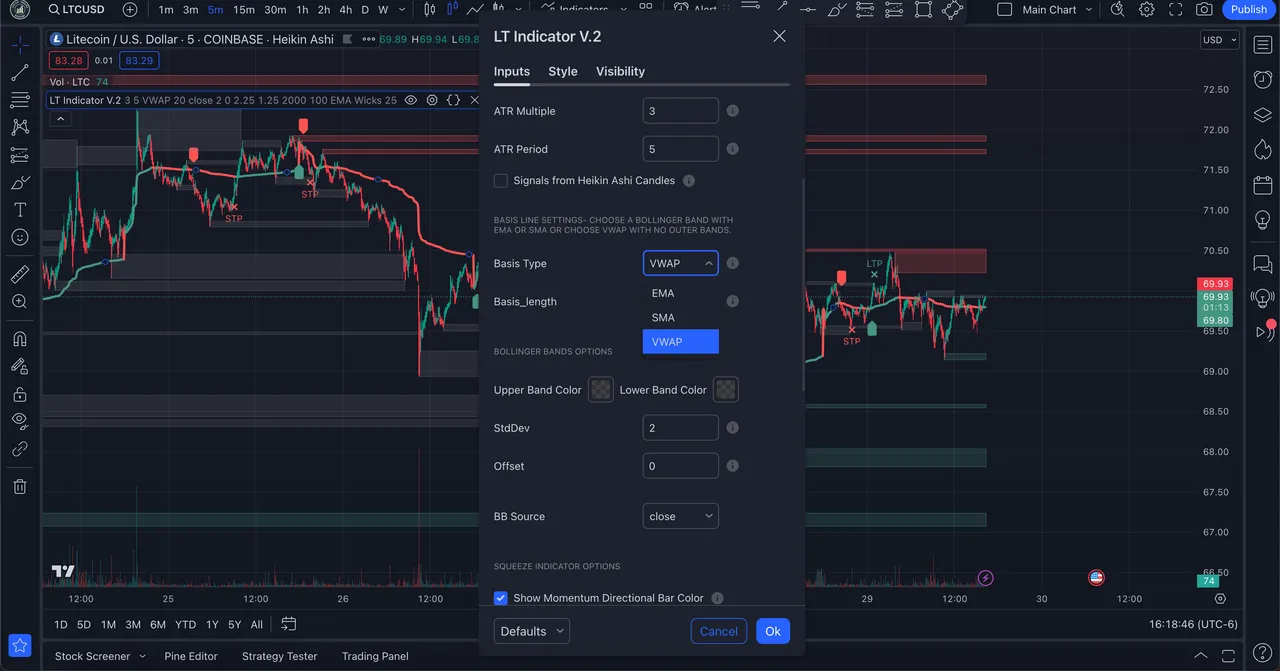Open the Pine Editor tab
The height and width of the screenshot is (671, 1280).
pos(191,656)
